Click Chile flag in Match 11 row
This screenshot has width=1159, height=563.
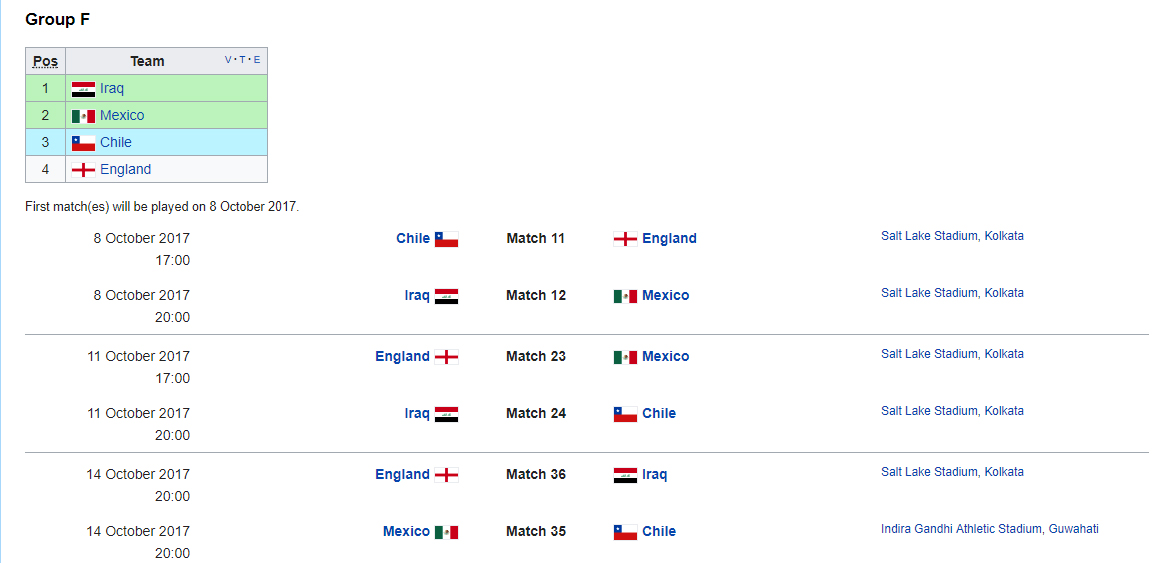(446, 239)
